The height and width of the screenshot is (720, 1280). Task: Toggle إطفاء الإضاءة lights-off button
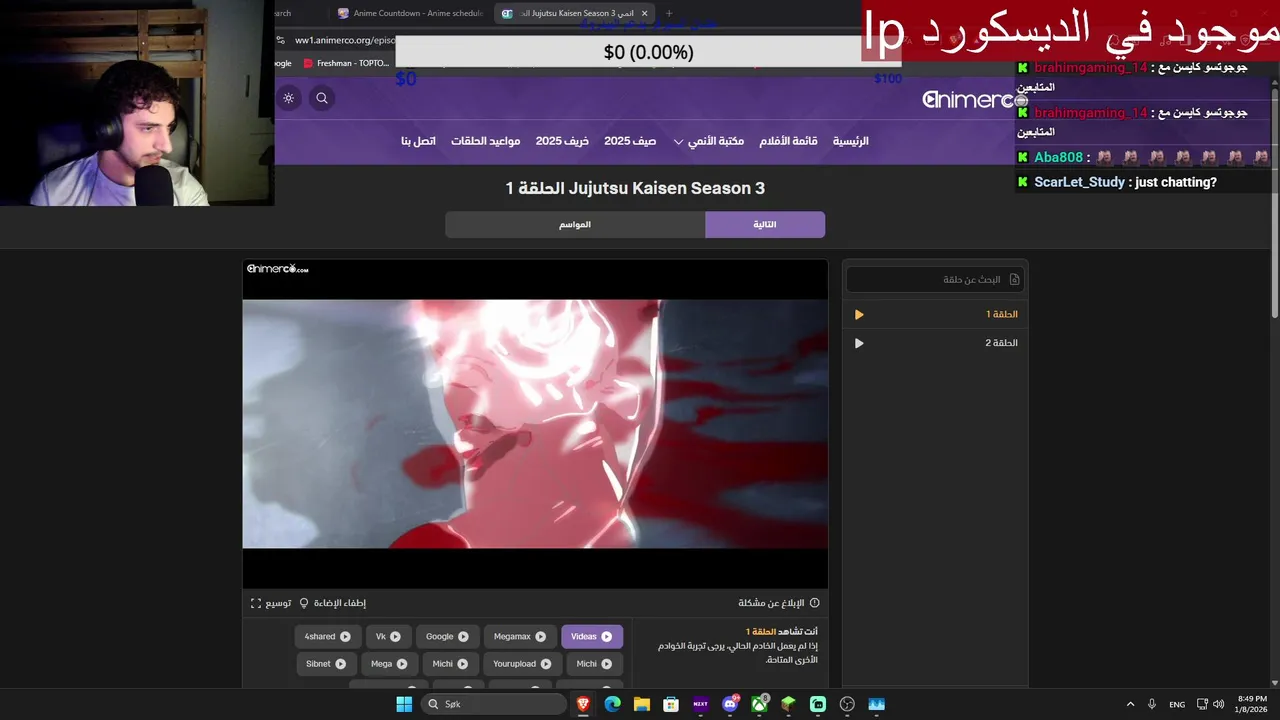point(333,603)
